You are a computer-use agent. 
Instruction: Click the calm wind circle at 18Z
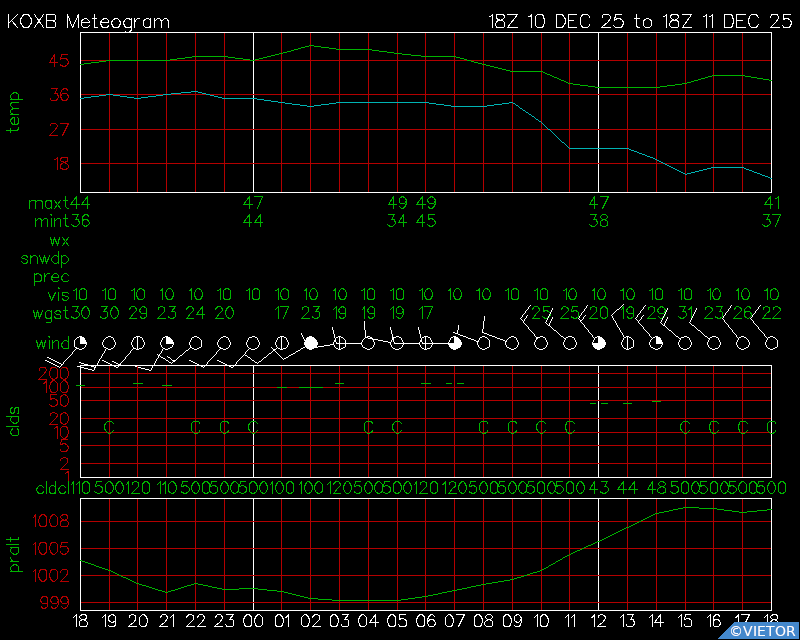click(80, 343)
